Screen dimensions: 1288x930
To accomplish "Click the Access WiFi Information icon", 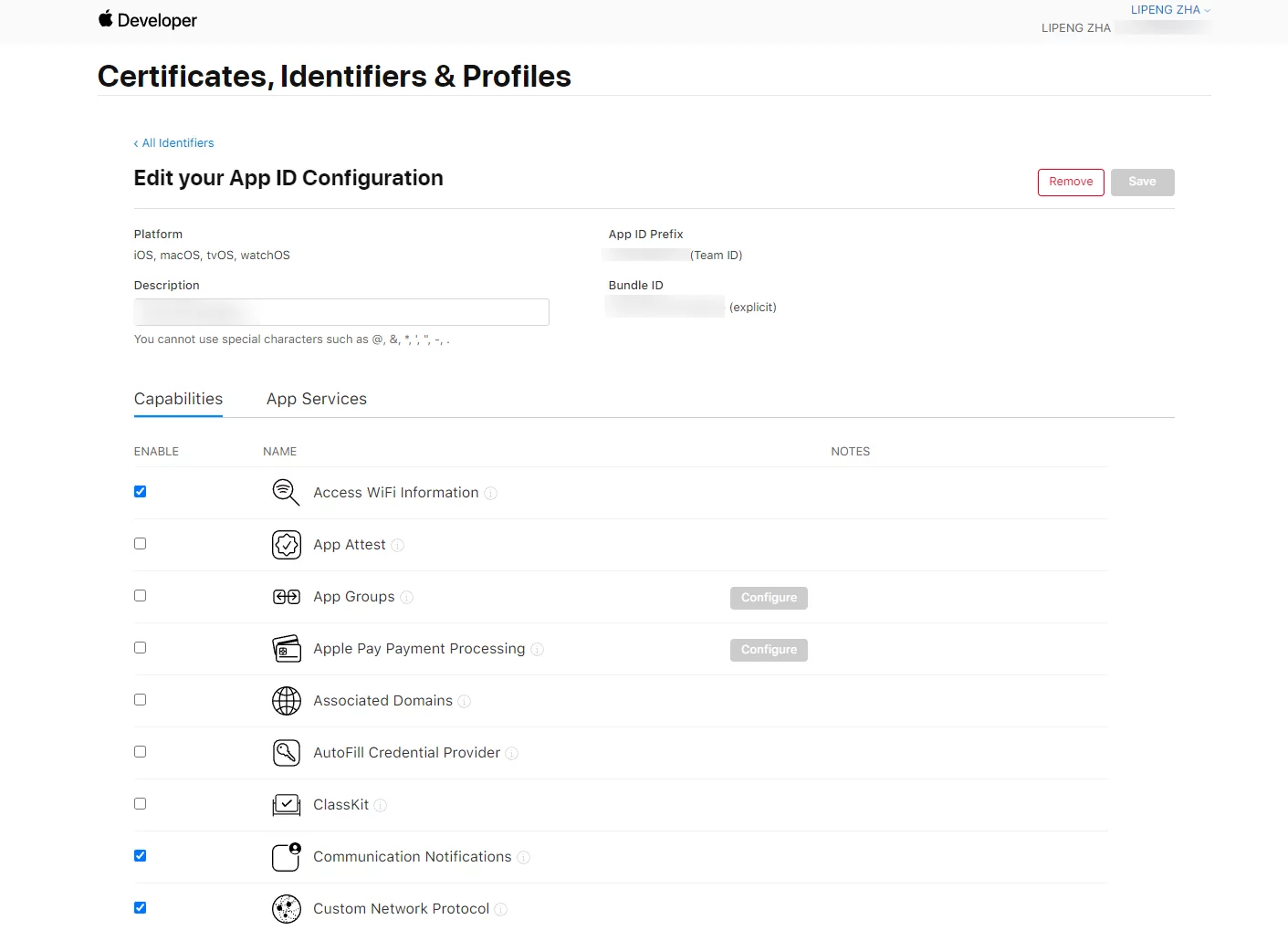I will click(286, 493).
